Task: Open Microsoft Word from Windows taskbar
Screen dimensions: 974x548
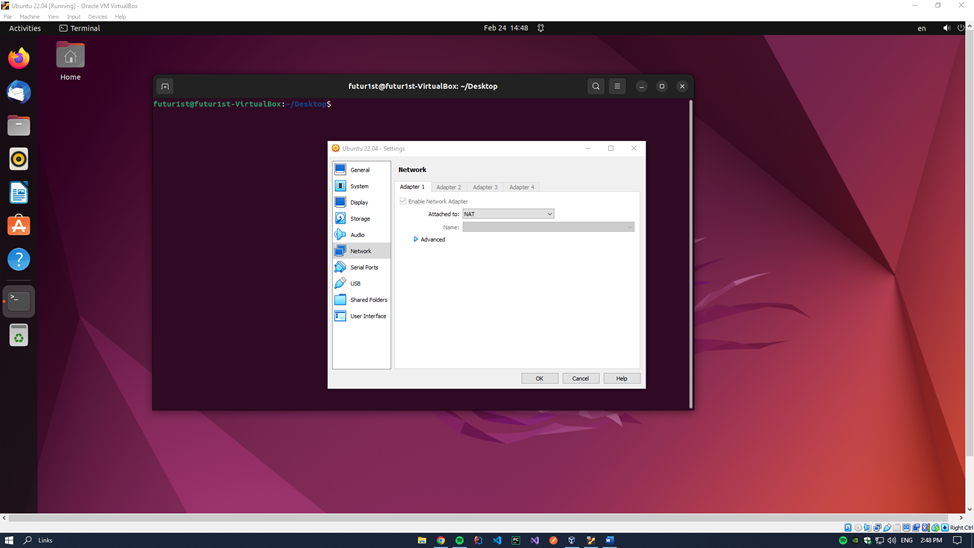Action: tap(609, 541)
